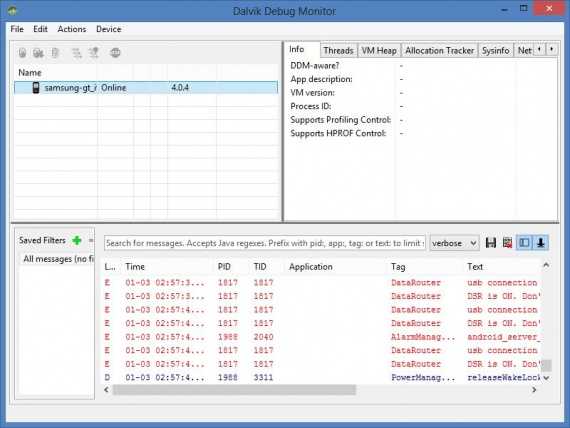This screenshot has width=570, height=428.
Task: Click log scrollbar down arrow
Action: (x=546, y=378)
